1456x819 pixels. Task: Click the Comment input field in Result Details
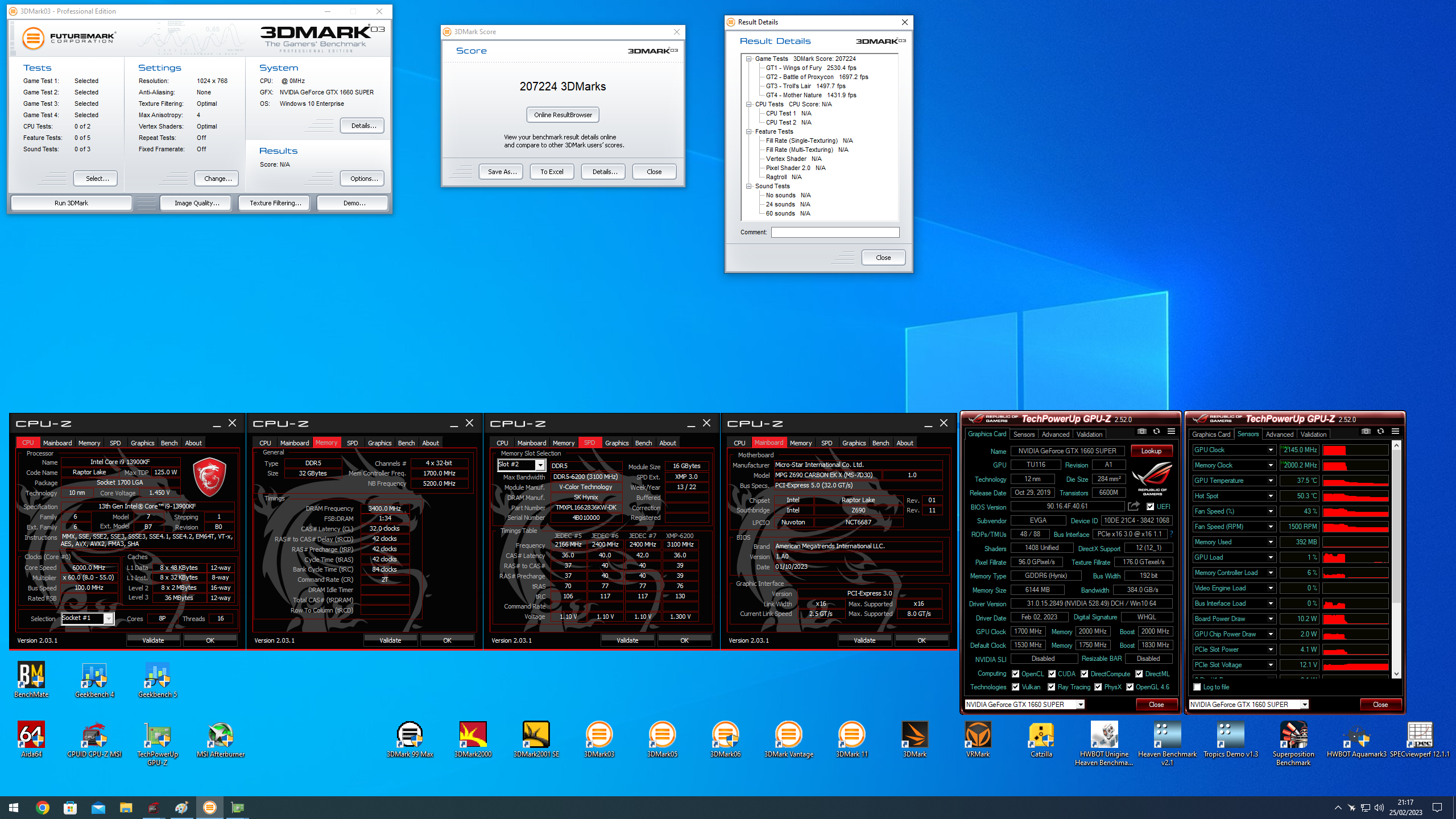pos(835,233)
